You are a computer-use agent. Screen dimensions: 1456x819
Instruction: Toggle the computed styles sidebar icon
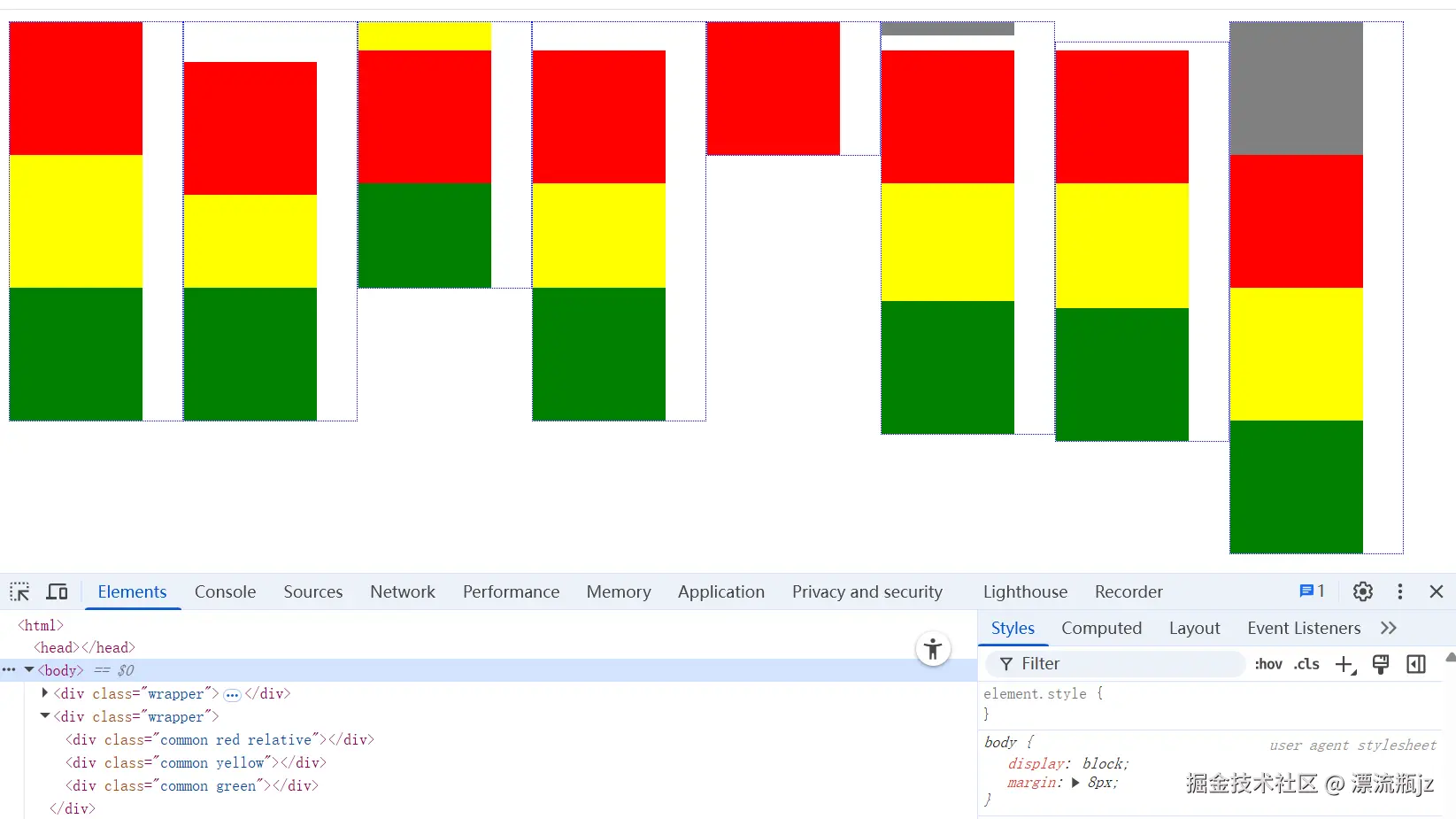[1416, 664]
